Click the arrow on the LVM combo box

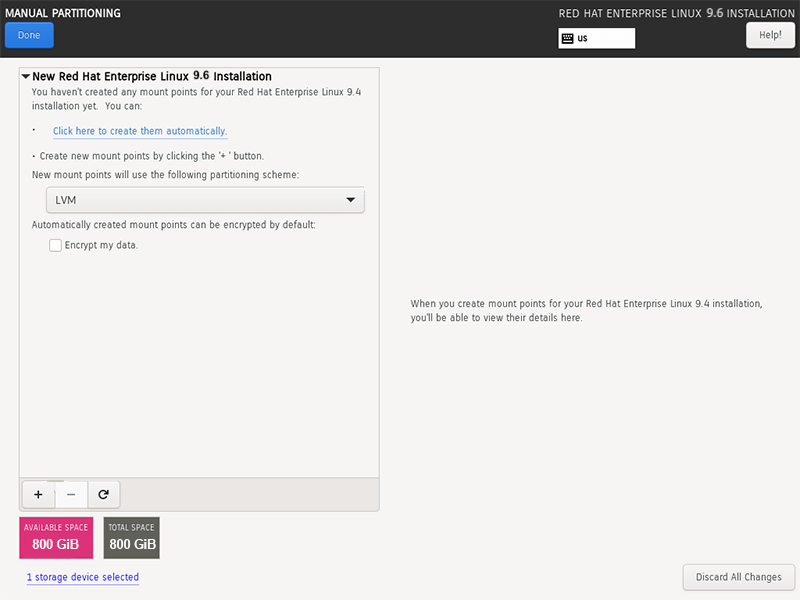pyautogui.click(x=350, y=200)
